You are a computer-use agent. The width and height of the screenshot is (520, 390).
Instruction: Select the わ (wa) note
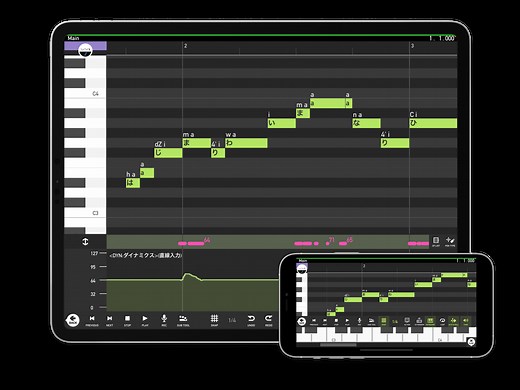click(x=246, y=143)
